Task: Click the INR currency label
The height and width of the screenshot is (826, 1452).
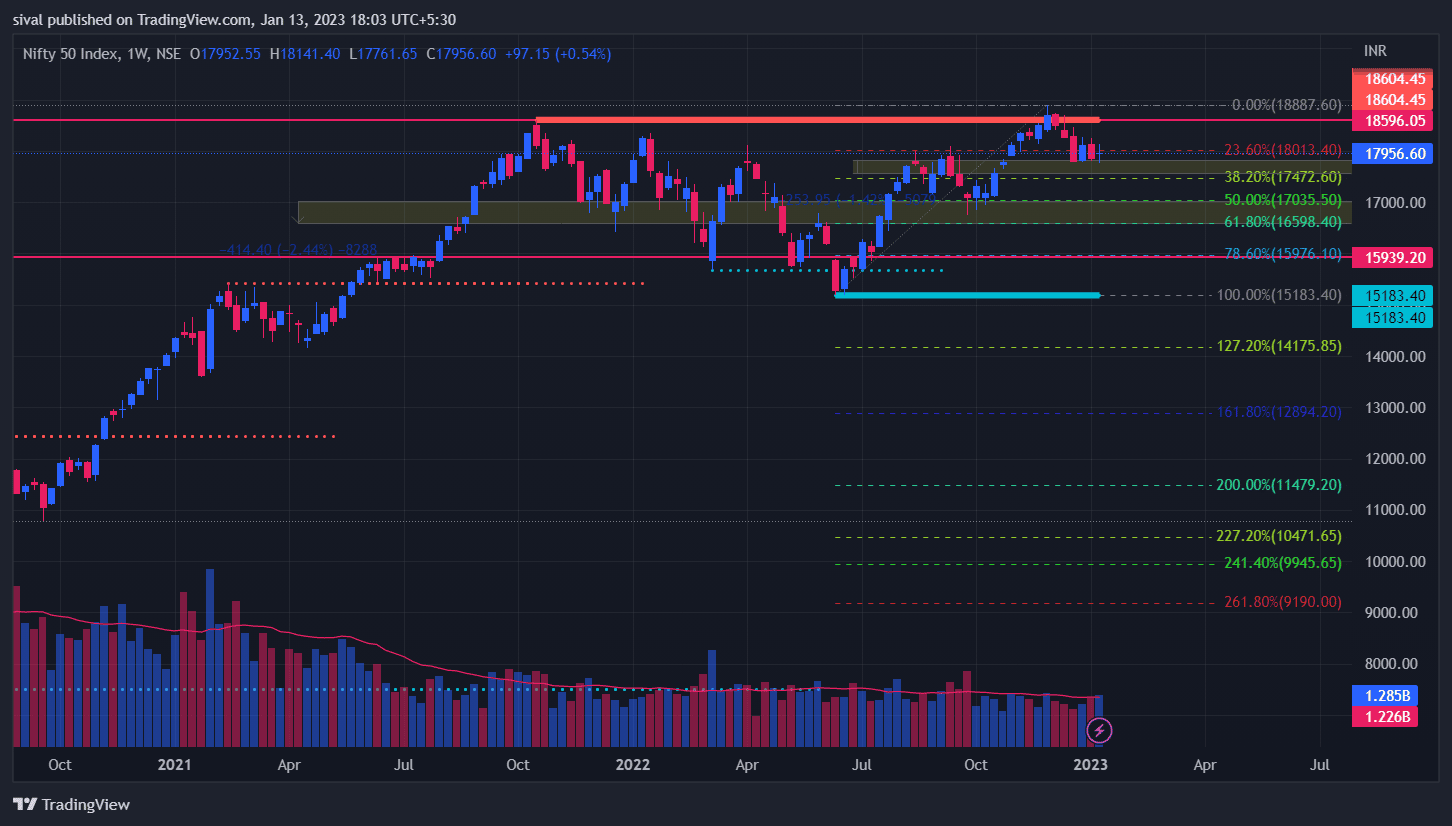Action: pyautogui.click(x=1375, y=50)
